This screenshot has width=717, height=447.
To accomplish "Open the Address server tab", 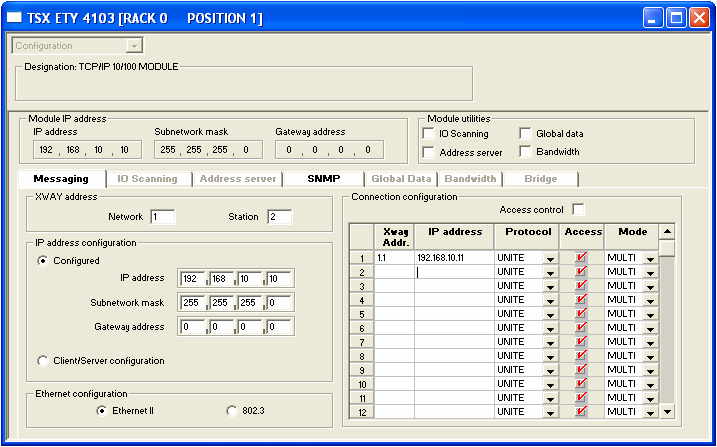I will pos(238,179).
